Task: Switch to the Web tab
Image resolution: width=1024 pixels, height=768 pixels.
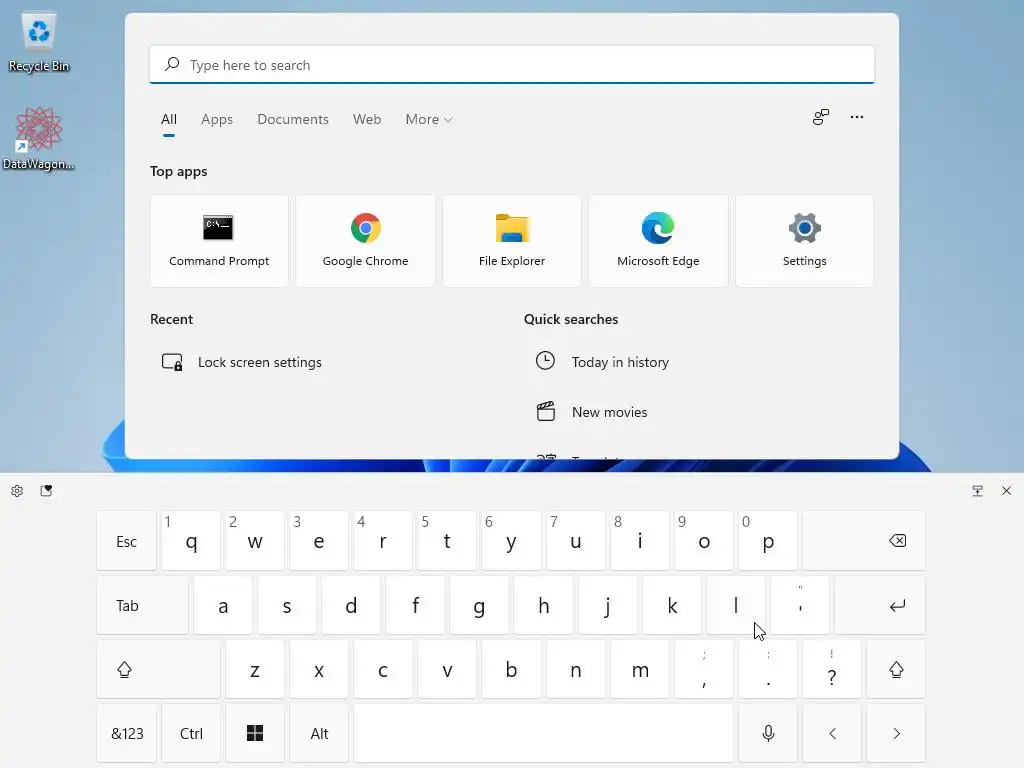Action: pos(367,120)
